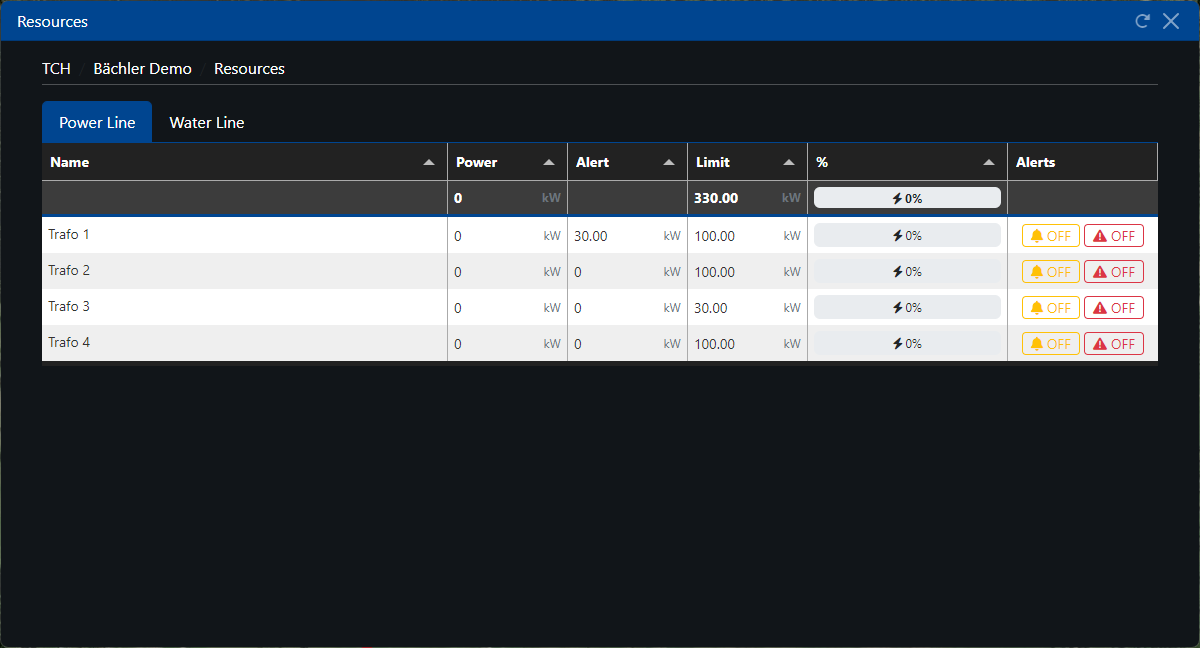Sort by Limit column arrow
This screenshot has width=1200, height=648.
[789, 162]
